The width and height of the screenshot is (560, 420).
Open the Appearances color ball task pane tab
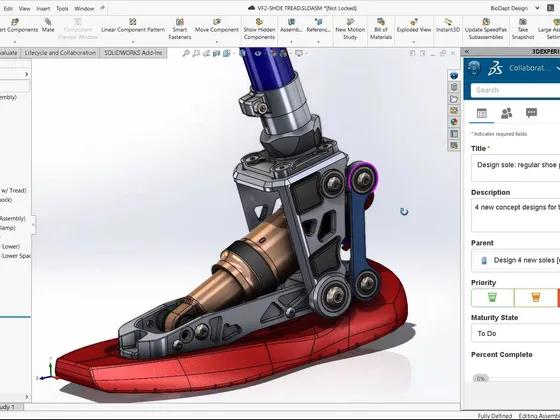[x=454, y=122]
